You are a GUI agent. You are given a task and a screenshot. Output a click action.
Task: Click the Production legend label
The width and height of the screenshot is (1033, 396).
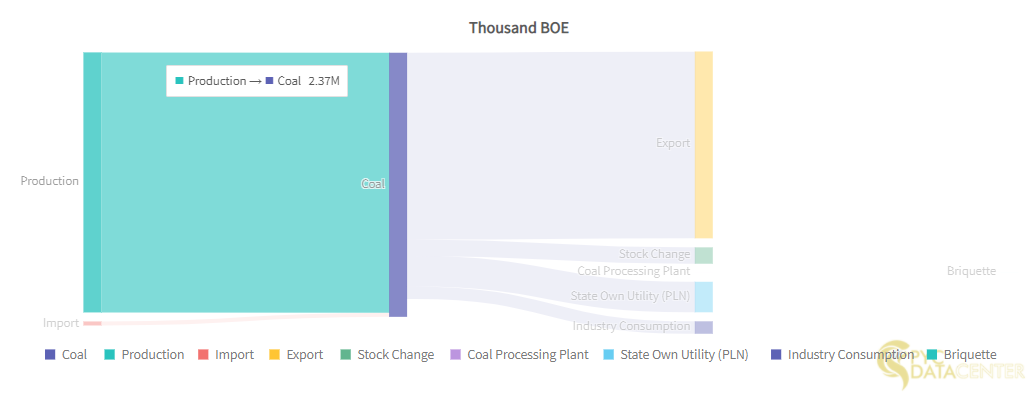153,354
